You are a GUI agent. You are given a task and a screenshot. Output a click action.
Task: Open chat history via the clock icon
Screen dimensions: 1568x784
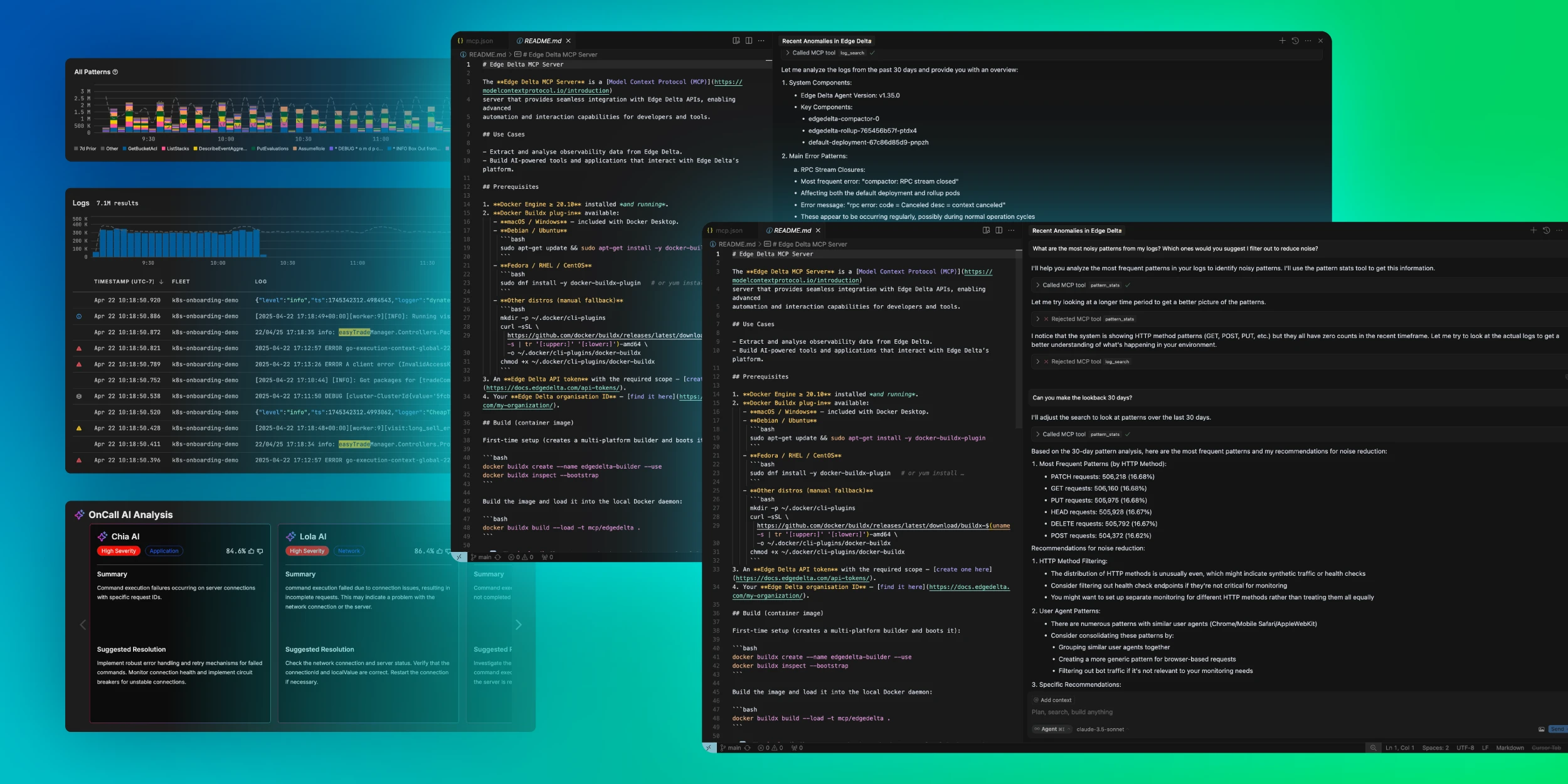1545,230
